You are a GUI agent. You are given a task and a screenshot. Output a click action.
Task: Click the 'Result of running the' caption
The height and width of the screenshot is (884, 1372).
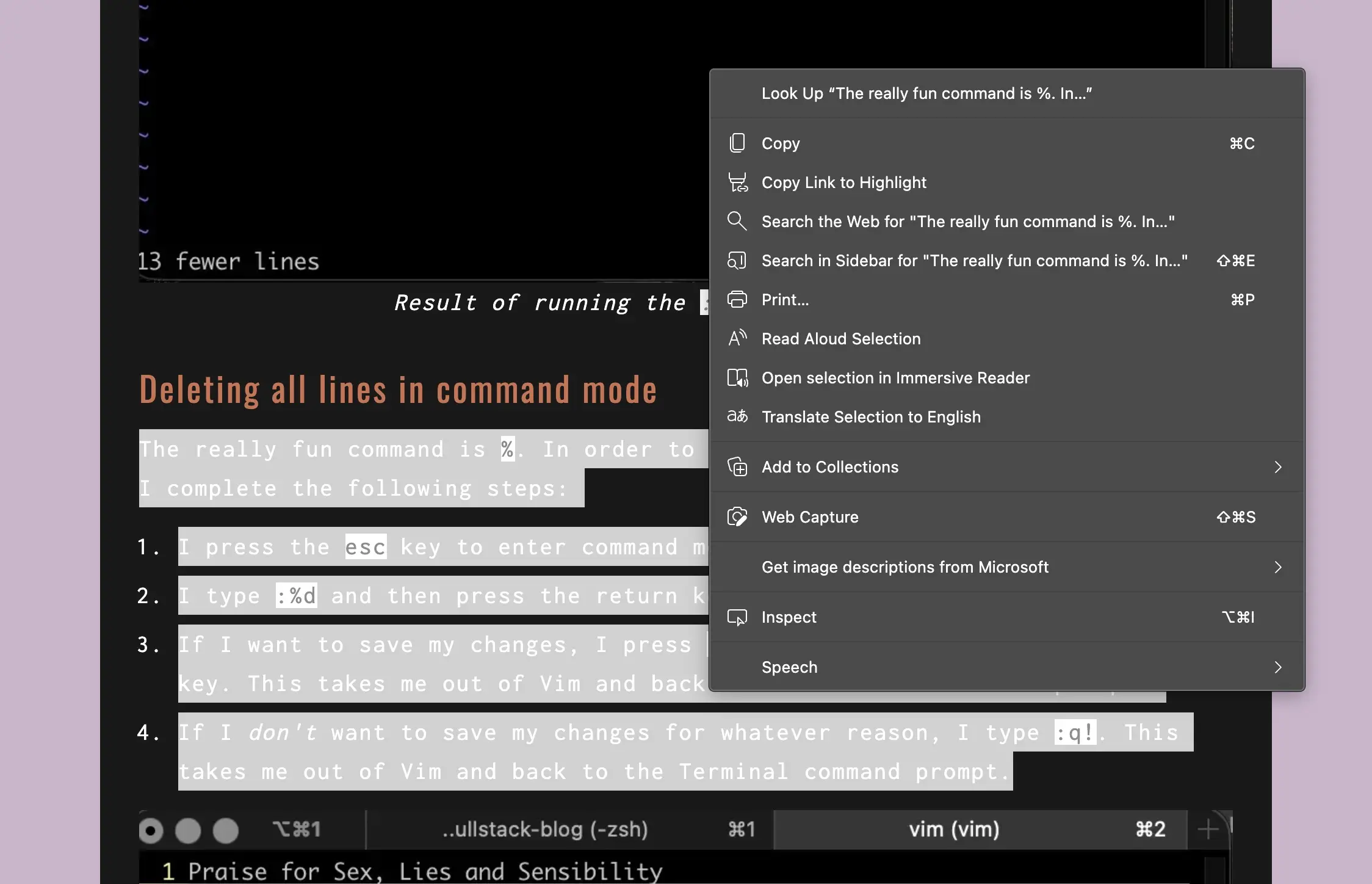point(540,302)
